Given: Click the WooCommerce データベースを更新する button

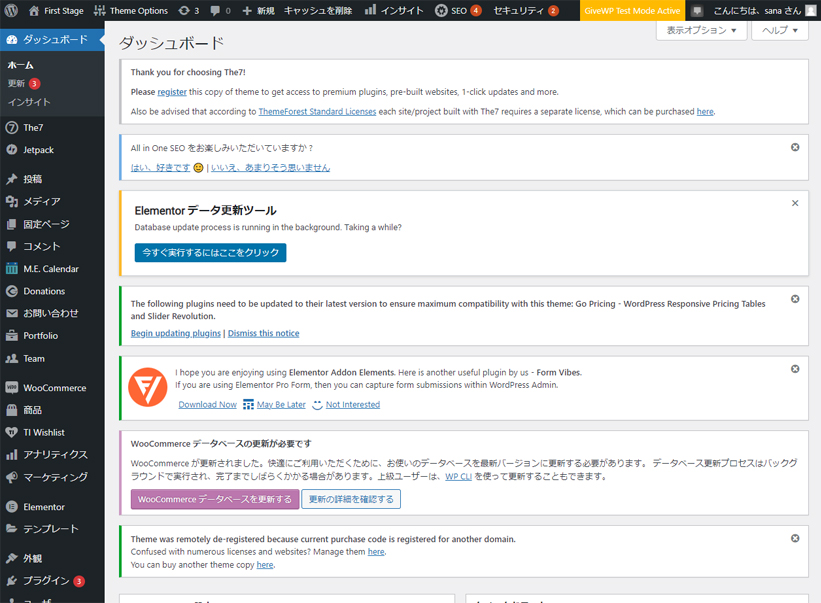Looking at the screenshot, I should [214, 499].
